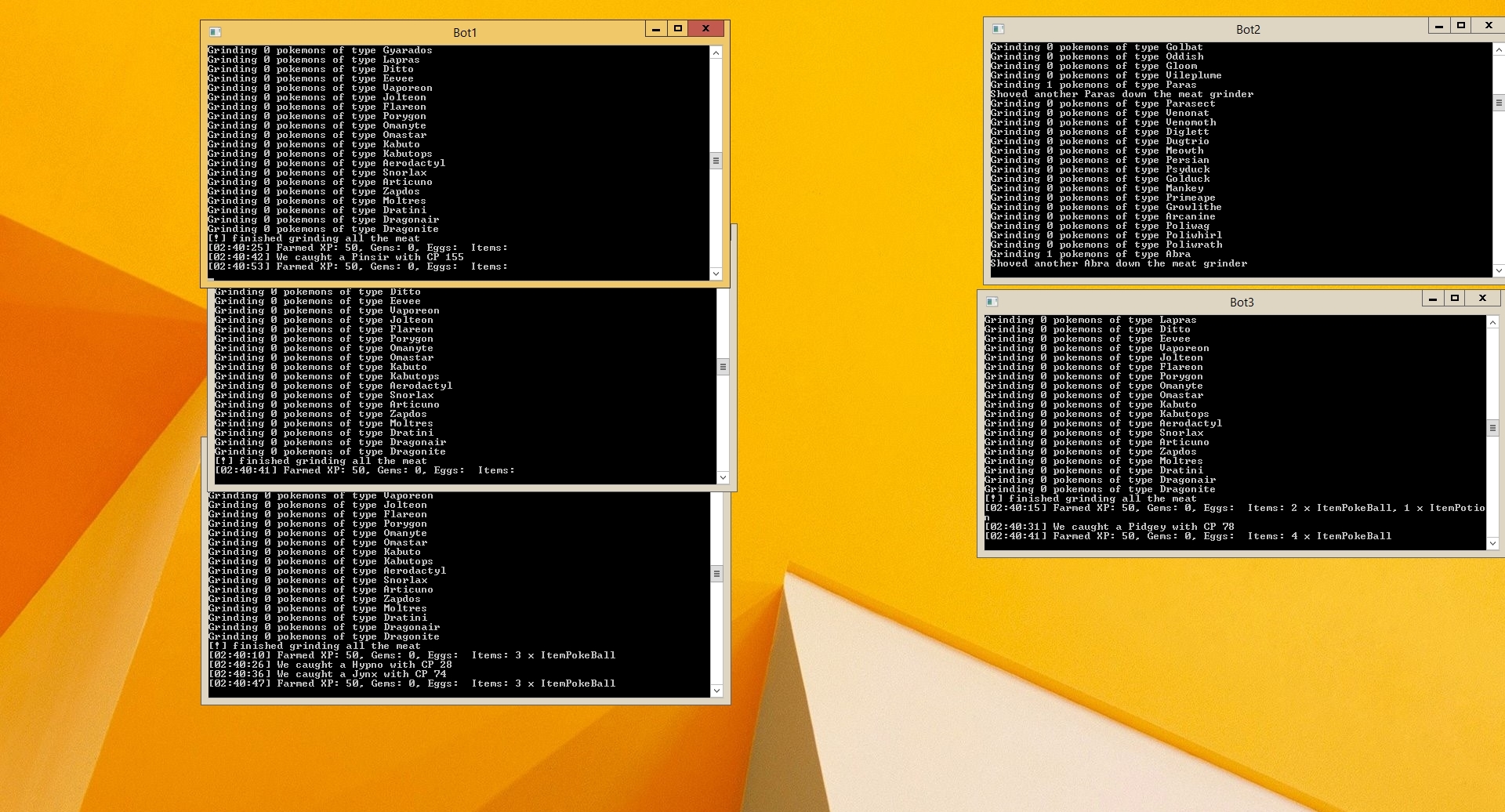The image size is (1505, 812).
Task: Click the Bot1 scrollbar up arrow
Action: (716, 53)
